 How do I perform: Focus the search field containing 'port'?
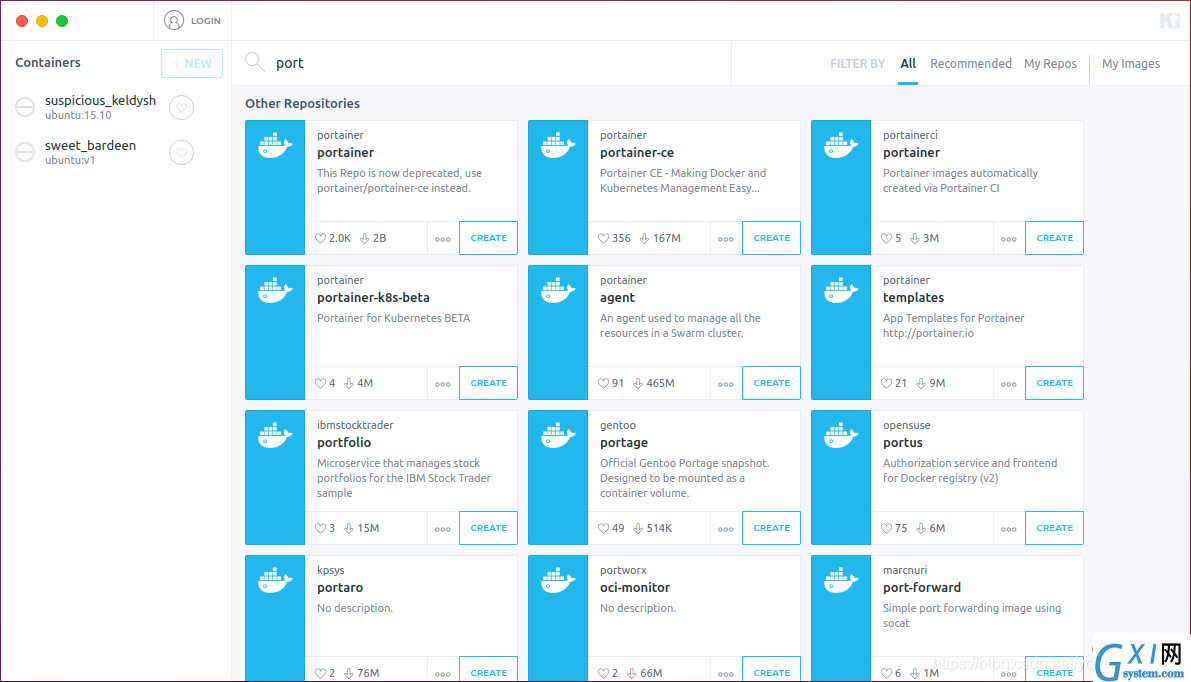tap(498, 63)
